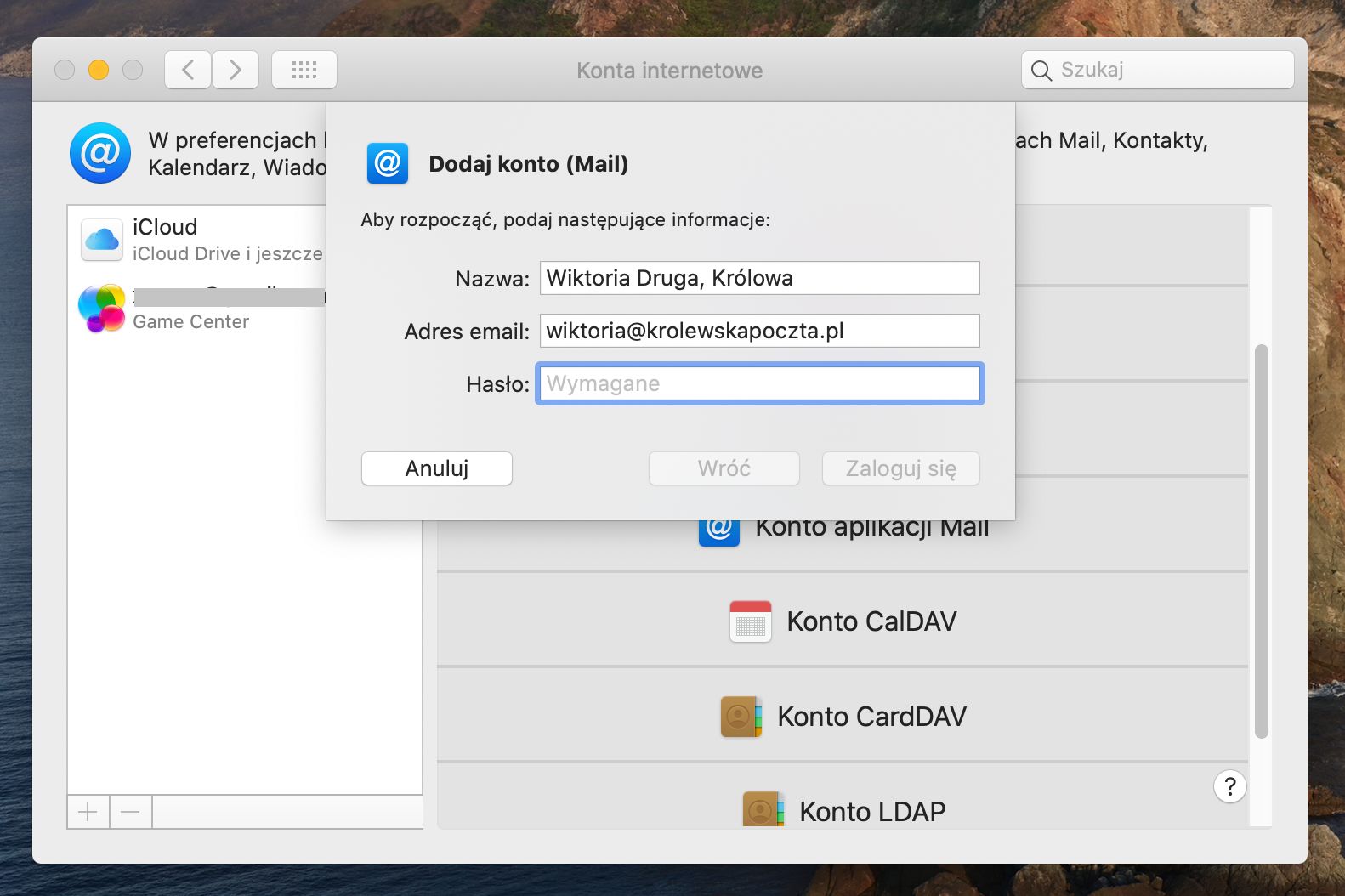Show all preferences with the grid button

point(304,70)
